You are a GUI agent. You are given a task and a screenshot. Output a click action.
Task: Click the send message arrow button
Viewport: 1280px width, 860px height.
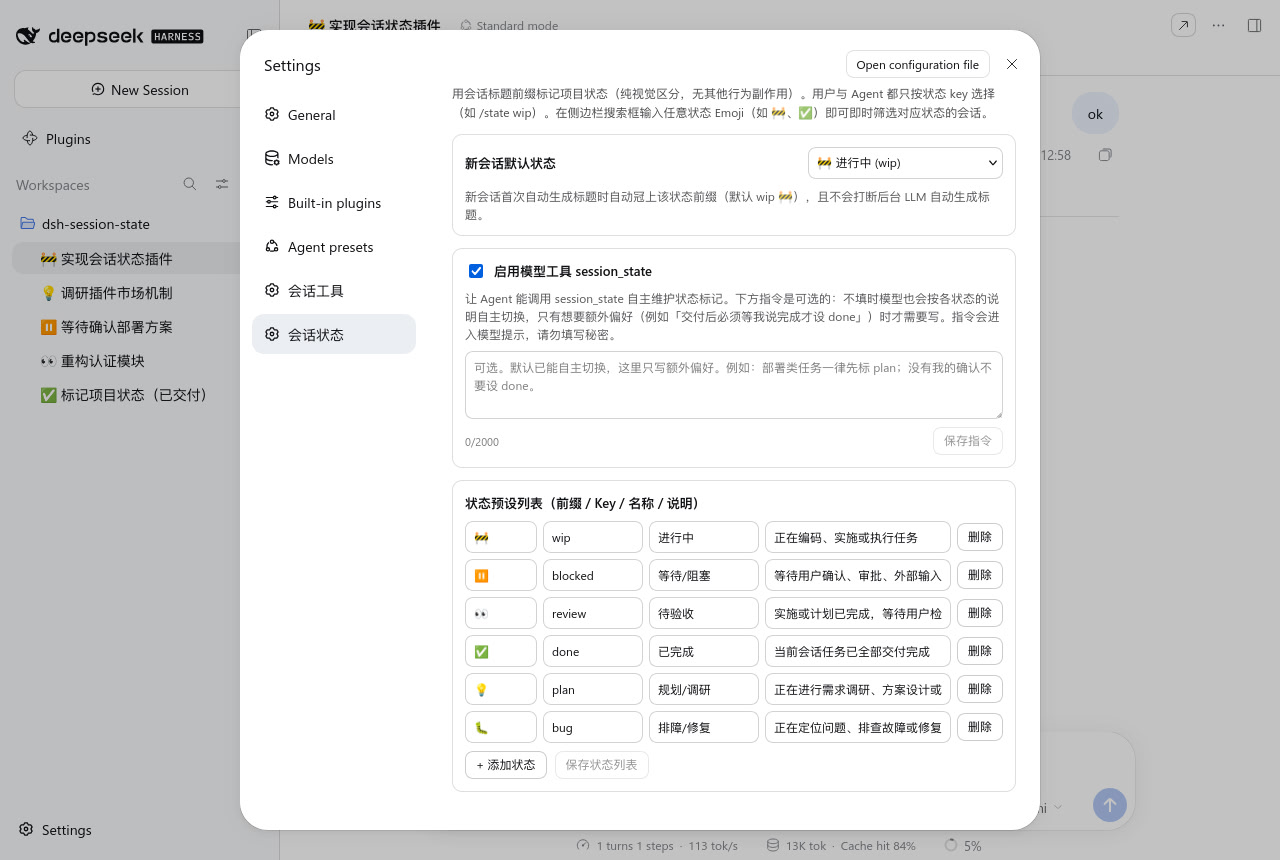[1110, 805]
